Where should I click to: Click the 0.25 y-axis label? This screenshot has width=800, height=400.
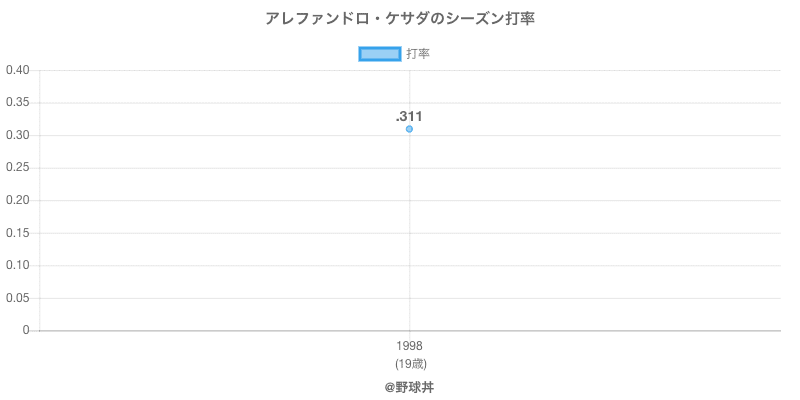pos(17,168)
